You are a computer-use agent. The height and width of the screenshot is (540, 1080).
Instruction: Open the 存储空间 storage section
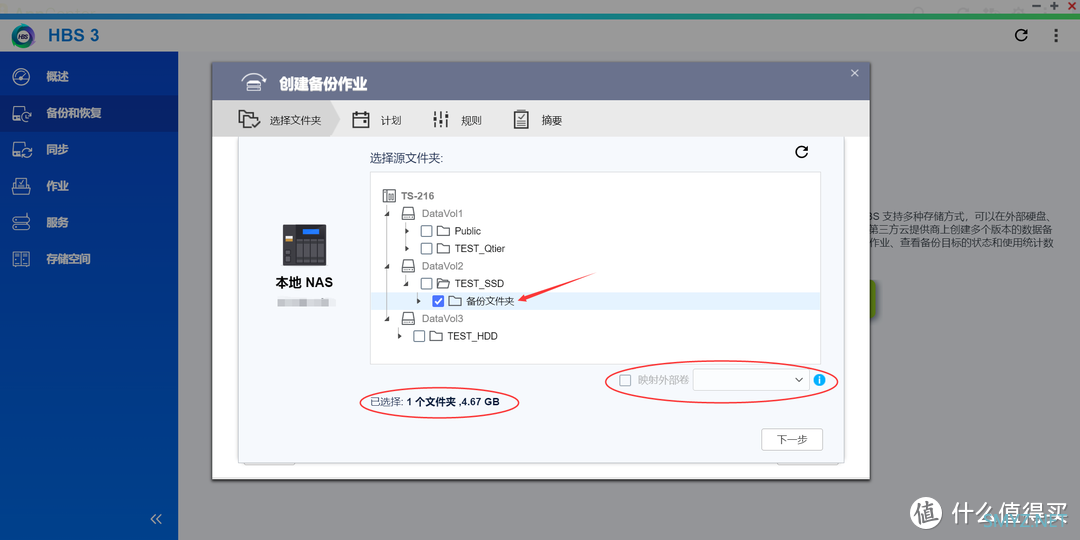point(89,259)
